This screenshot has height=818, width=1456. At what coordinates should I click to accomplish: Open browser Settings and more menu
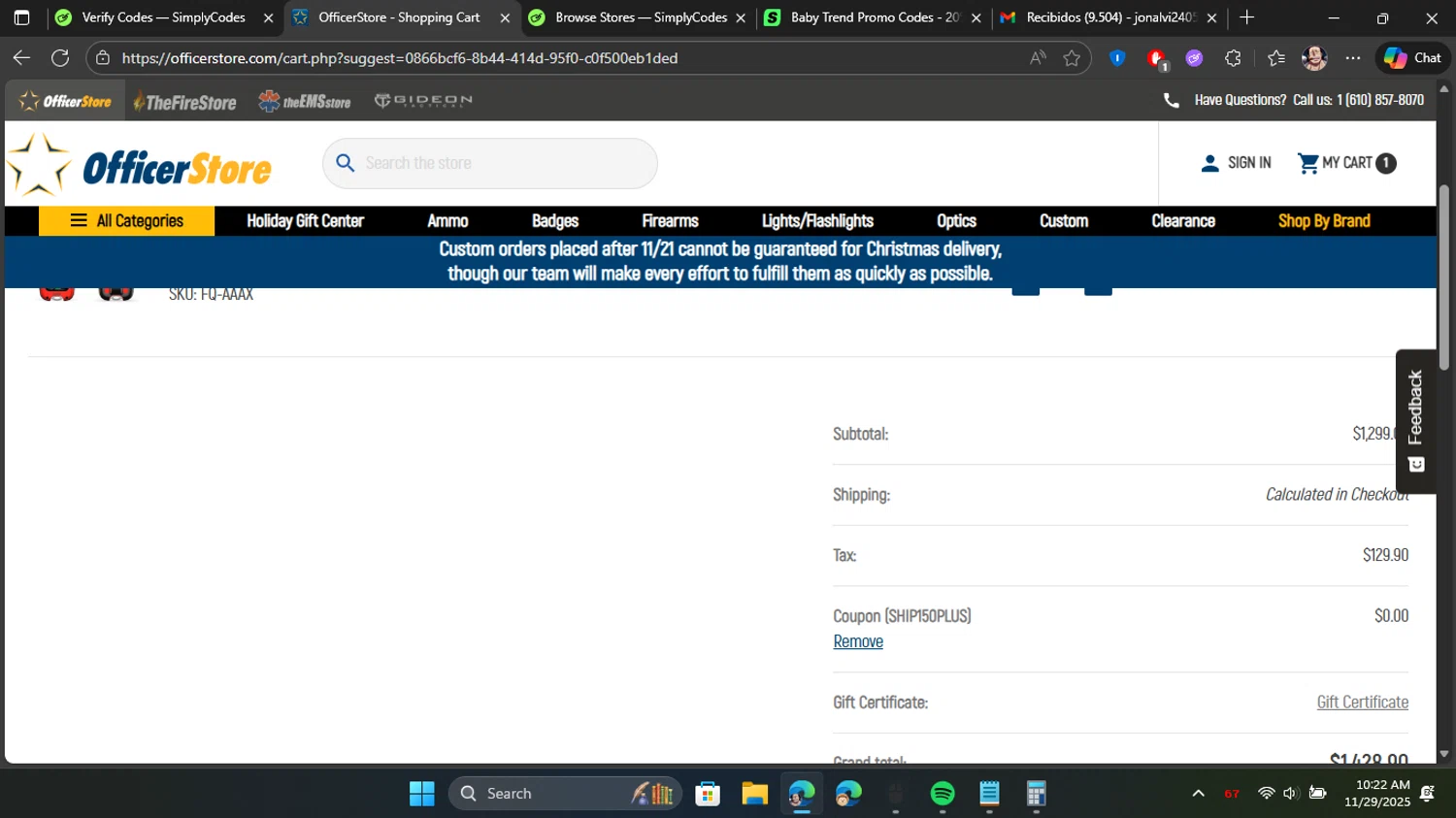coord(1353,58)
